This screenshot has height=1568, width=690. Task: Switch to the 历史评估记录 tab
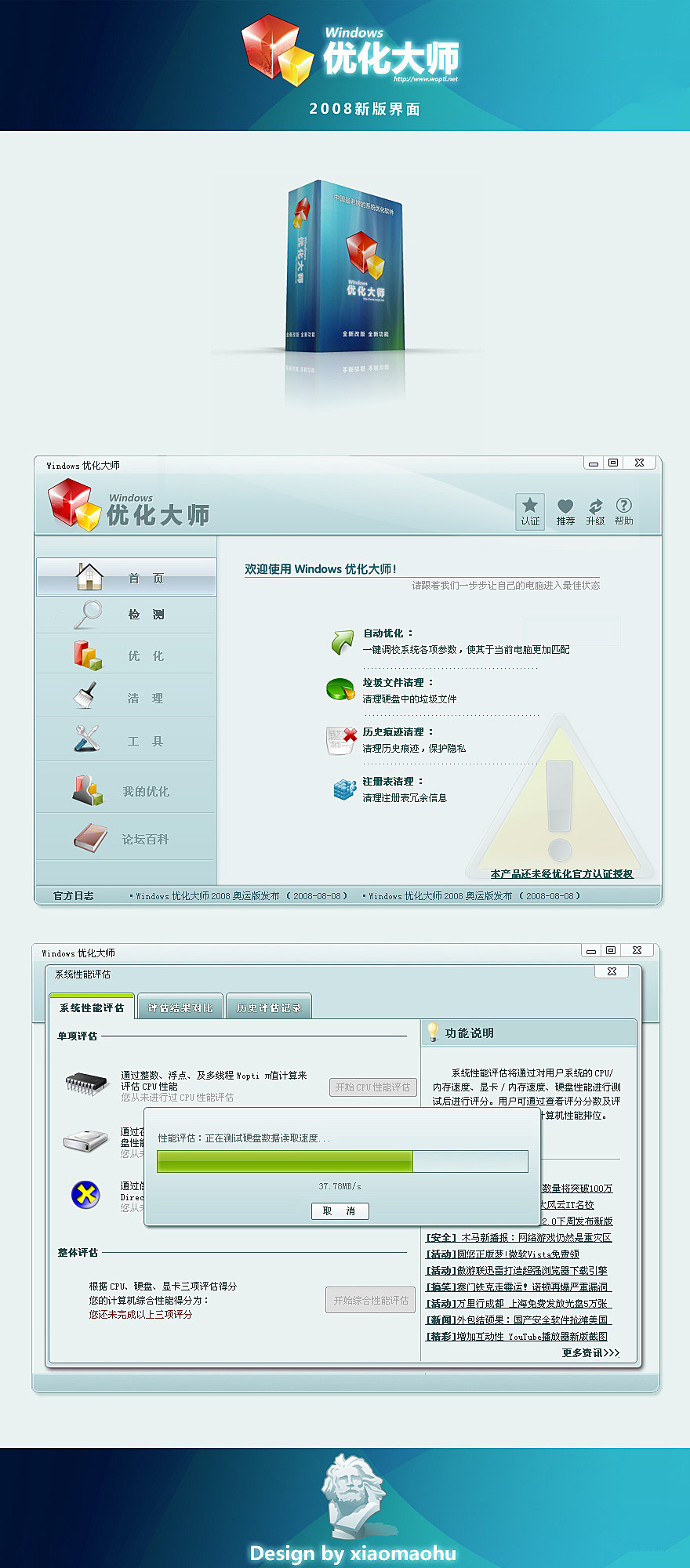pyautogui.click(x=269, y=1007)
